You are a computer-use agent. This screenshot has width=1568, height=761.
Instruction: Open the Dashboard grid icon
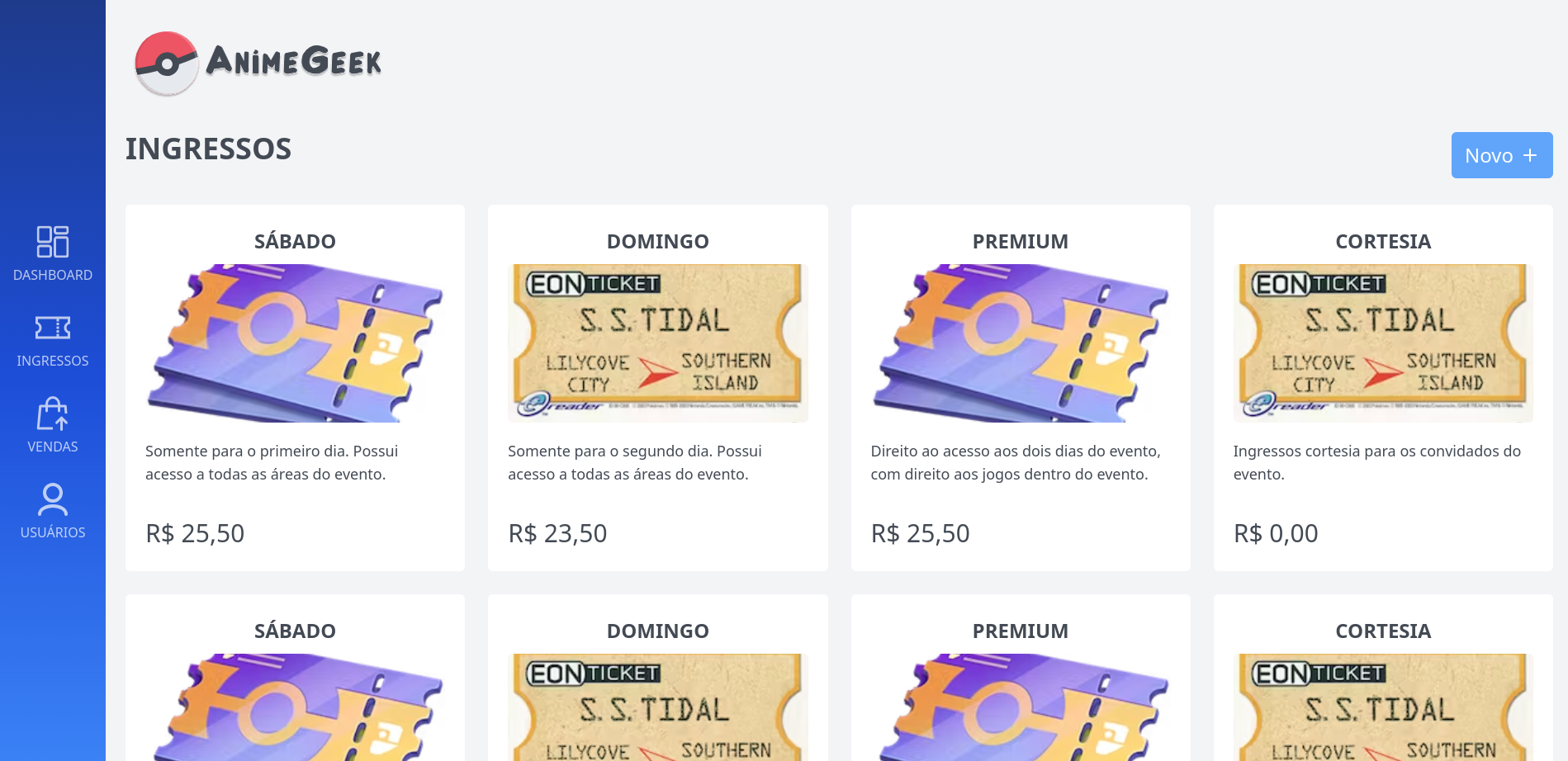pyautogui.click(x=53, y=242)
